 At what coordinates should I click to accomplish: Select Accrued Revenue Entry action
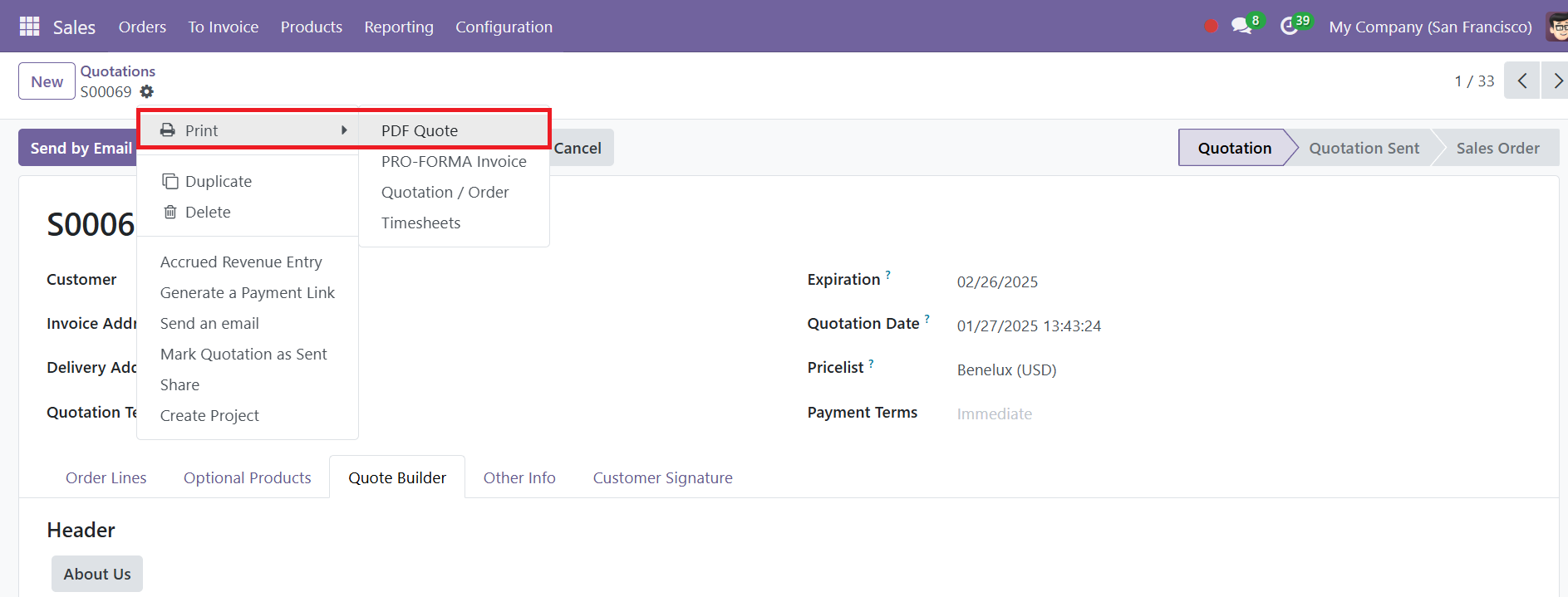pos(248,262)
